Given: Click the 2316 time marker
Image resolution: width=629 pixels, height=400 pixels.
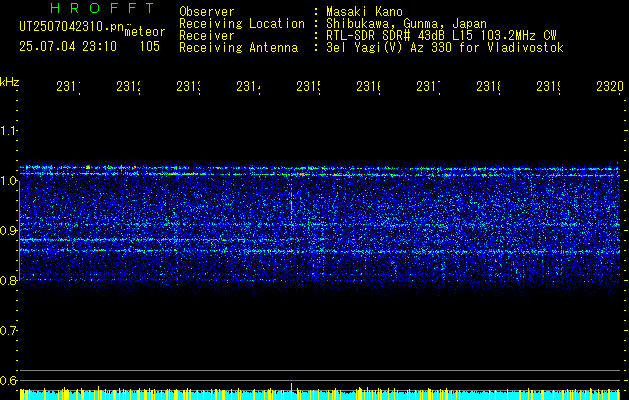Looking at the screenshot, I should (x=369, y=87).
